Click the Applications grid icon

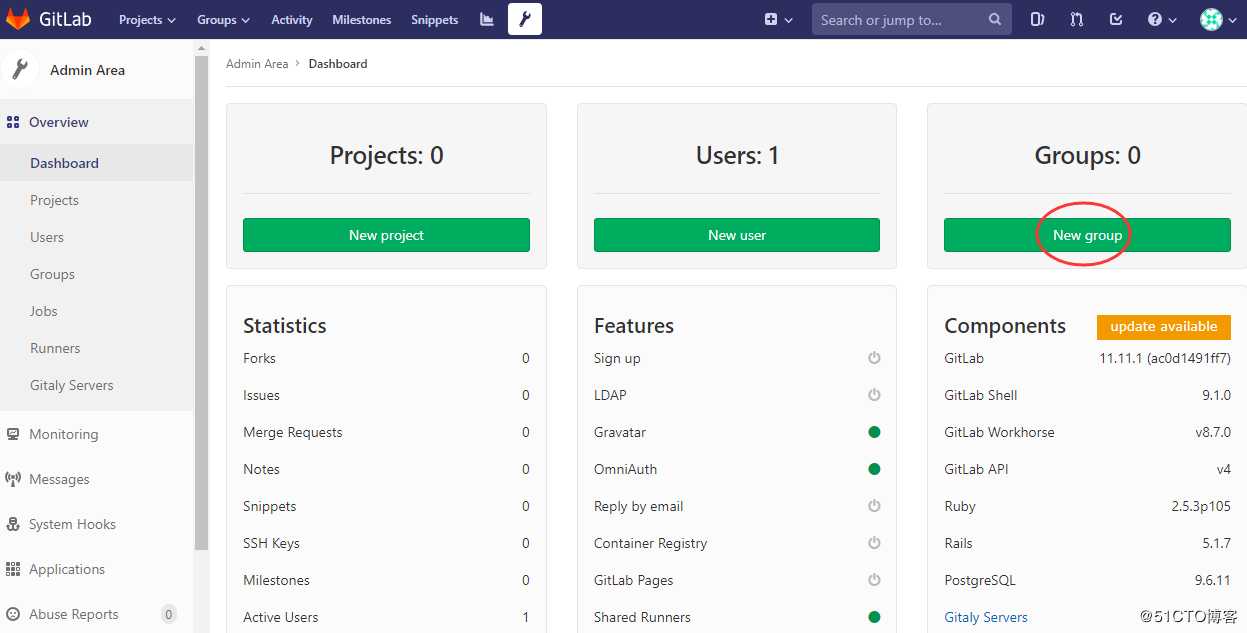pyautogui.click(x=13, y=569)
